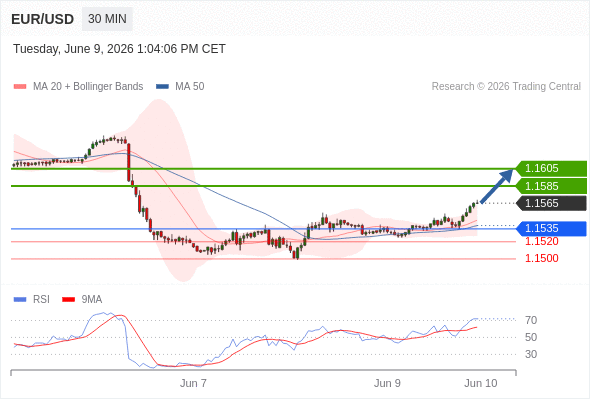Click the Jun 10 date axis label
Screen dimensions: 590x400
pyautogui.click(x=481, y=383)
